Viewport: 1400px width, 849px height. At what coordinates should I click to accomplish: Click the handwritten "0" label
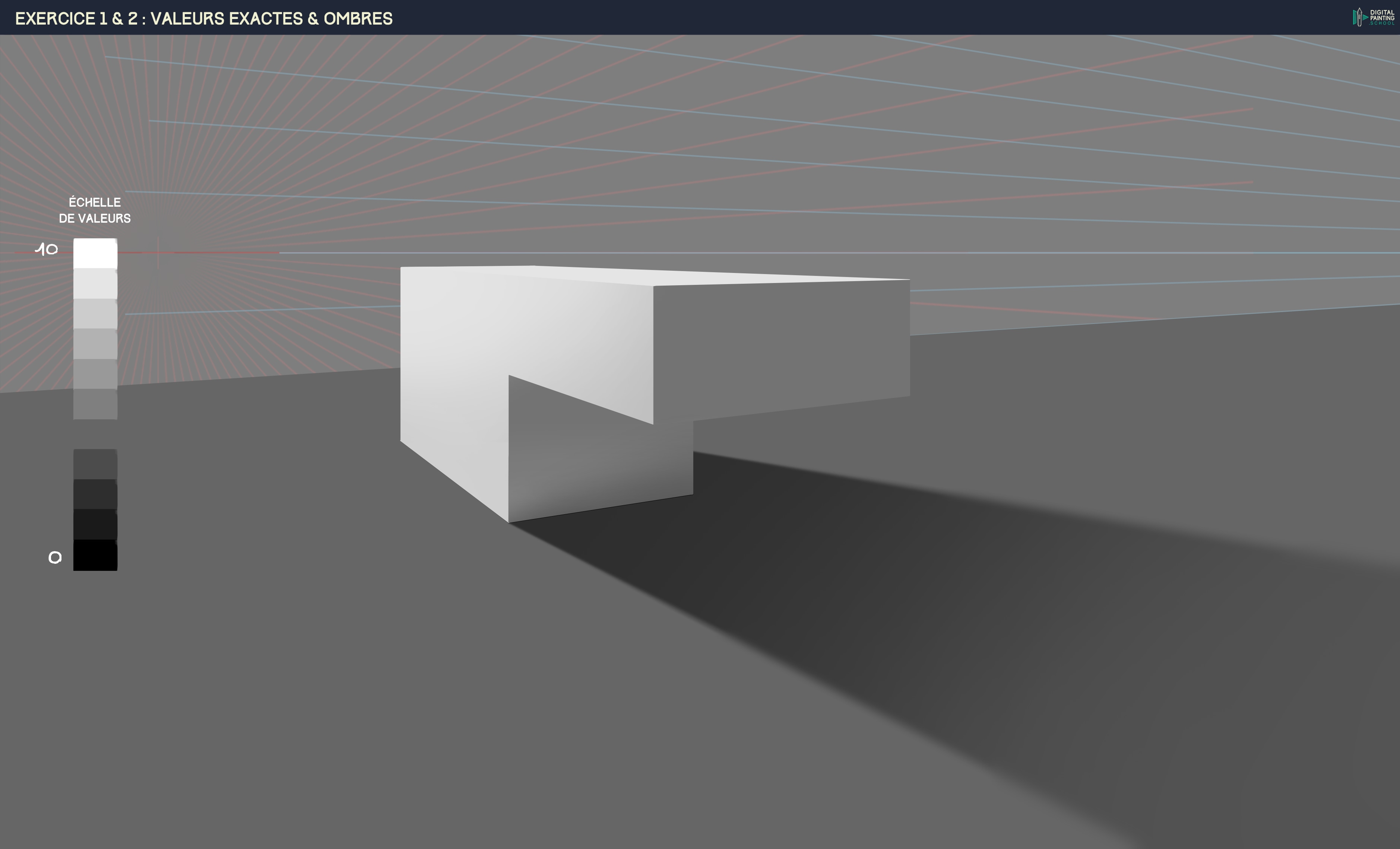[54, 558]
